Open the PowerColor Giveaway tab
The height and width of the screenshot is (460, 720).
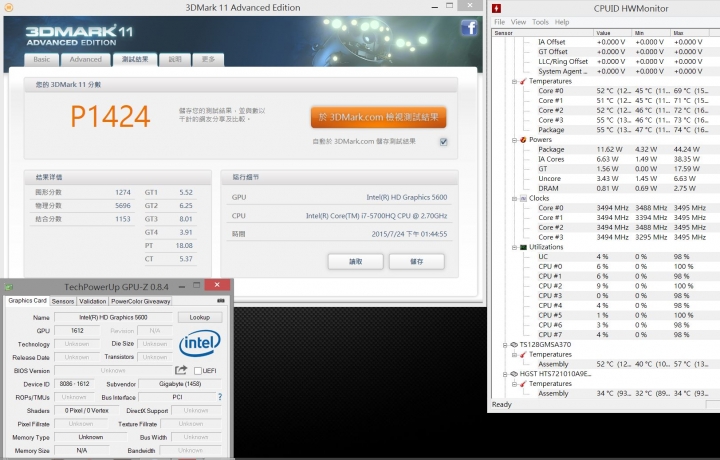click(141, 301)
